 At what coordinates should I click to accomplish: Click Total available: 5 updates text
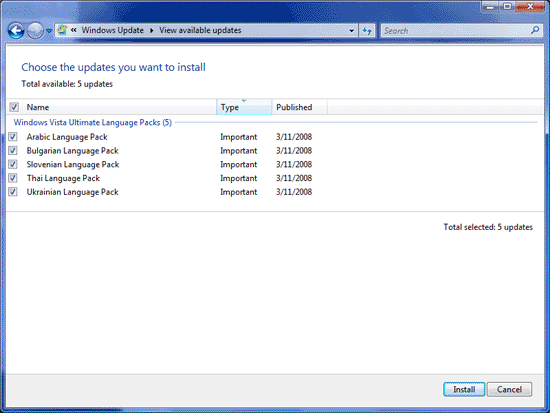[x=67, y=84]
